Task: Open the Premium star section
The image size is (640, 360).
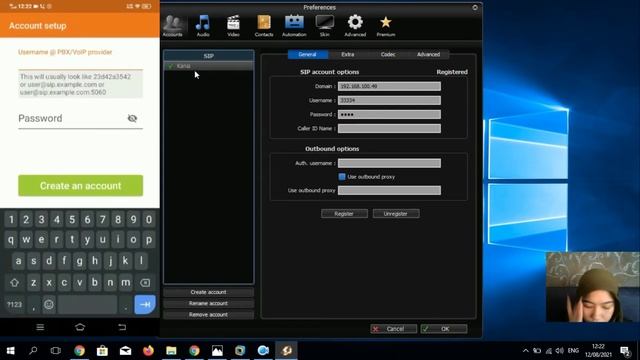Action: point(386,26)
